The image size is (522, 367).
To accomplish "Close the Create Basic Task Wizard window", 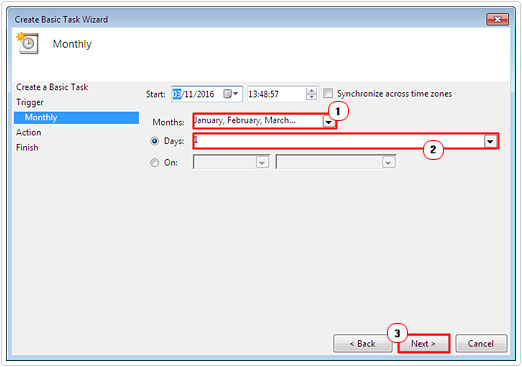I will [497, 20].
